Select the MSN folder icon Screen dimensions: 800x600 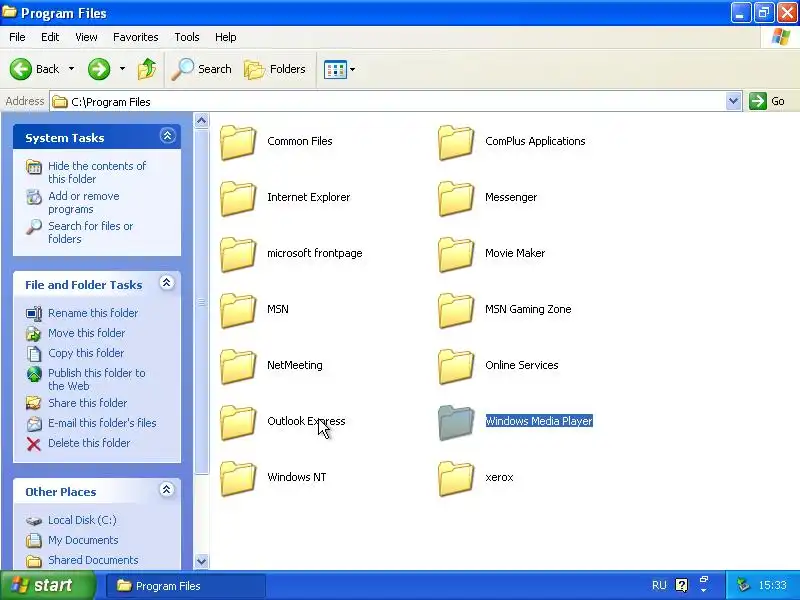tap(238, 311)
